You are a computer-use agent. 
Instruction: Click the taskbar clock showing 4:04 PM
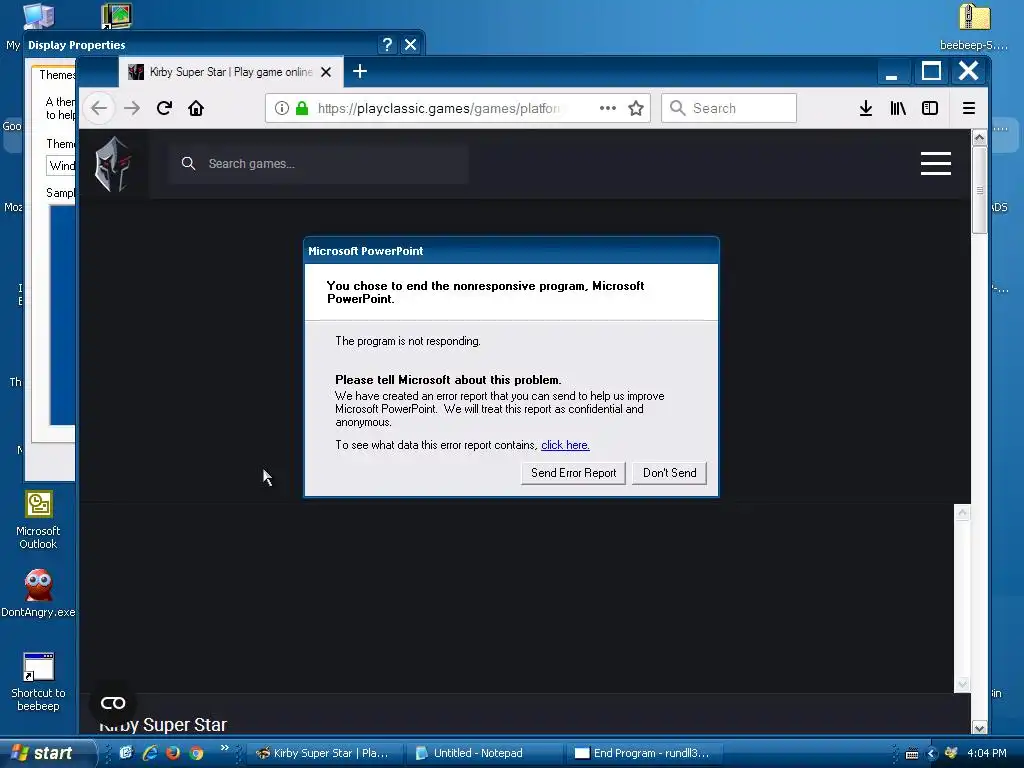tap(987, 754)
